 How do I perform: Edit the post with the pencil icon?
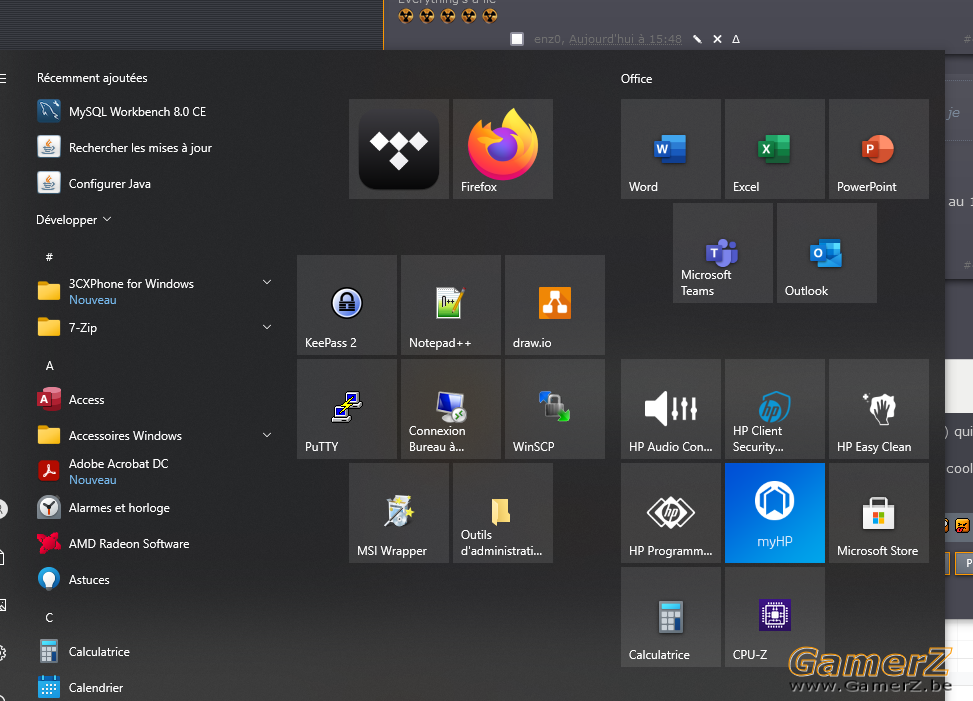tap(697, 39)
